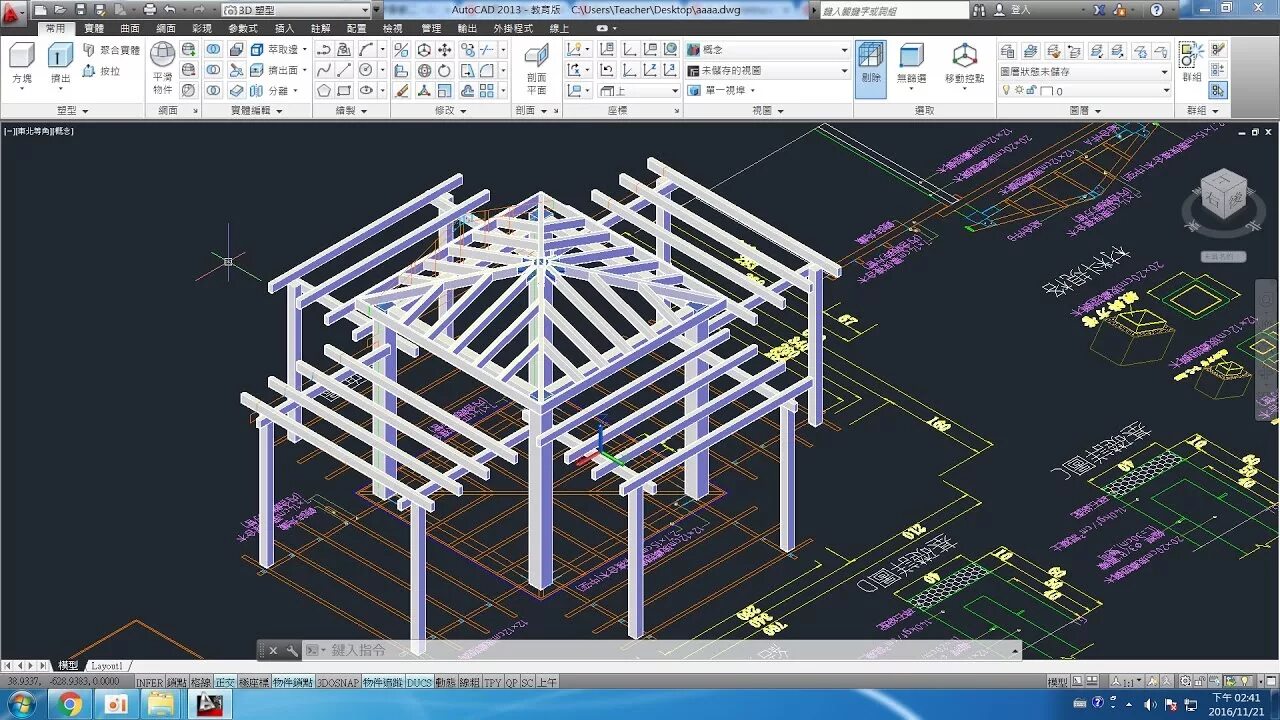Viewport: 1280px width, 720px height.
Task: Switch to the Layout1 tab
Action: click(106, 666)
